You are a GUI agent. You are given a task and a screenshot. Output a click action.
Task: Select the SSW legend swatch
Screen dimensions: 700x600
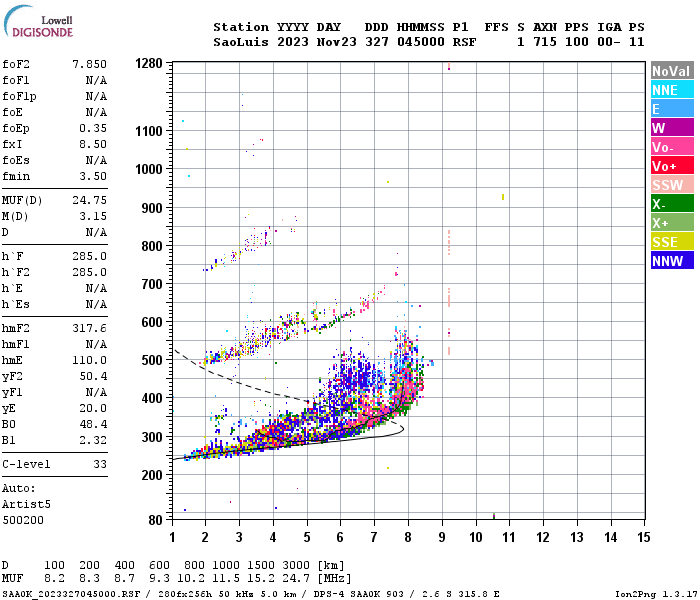tap(672, 185)
